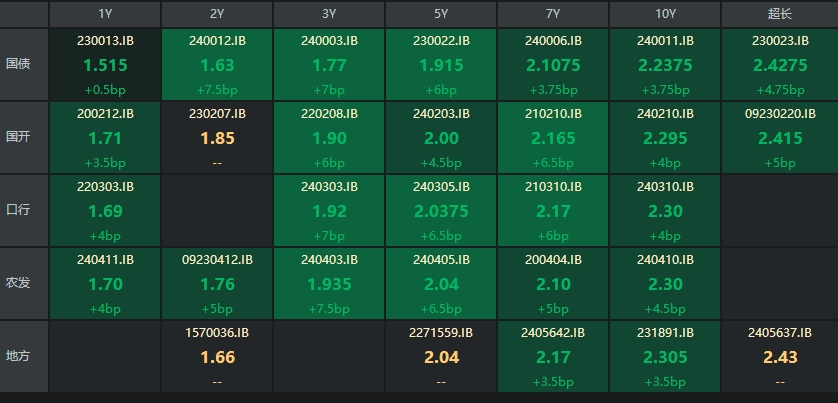The image size is (838, 403).
Task: Select the 超长 column header
Action: tap(777, 14)
